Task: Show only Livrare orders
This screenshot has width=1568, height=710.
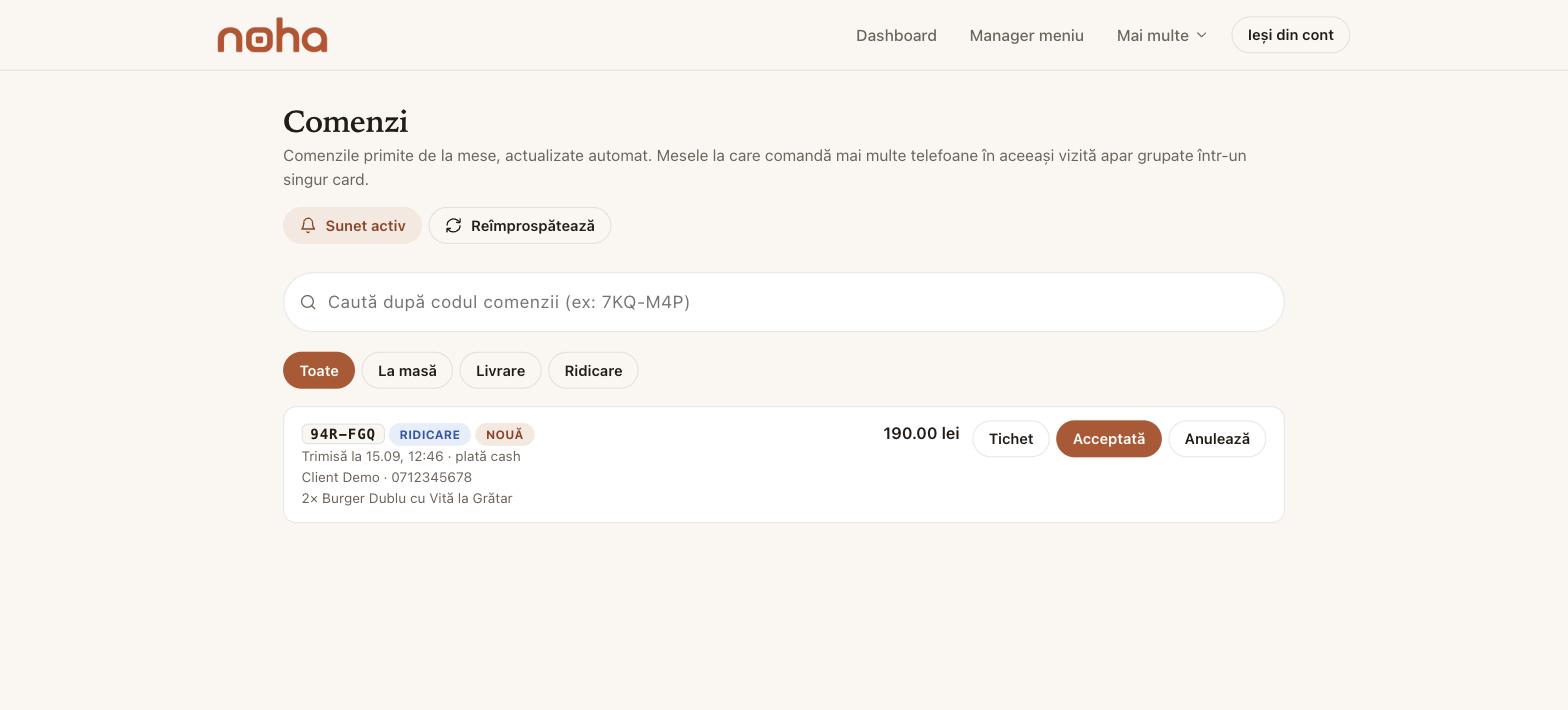Action: point(500,370)
